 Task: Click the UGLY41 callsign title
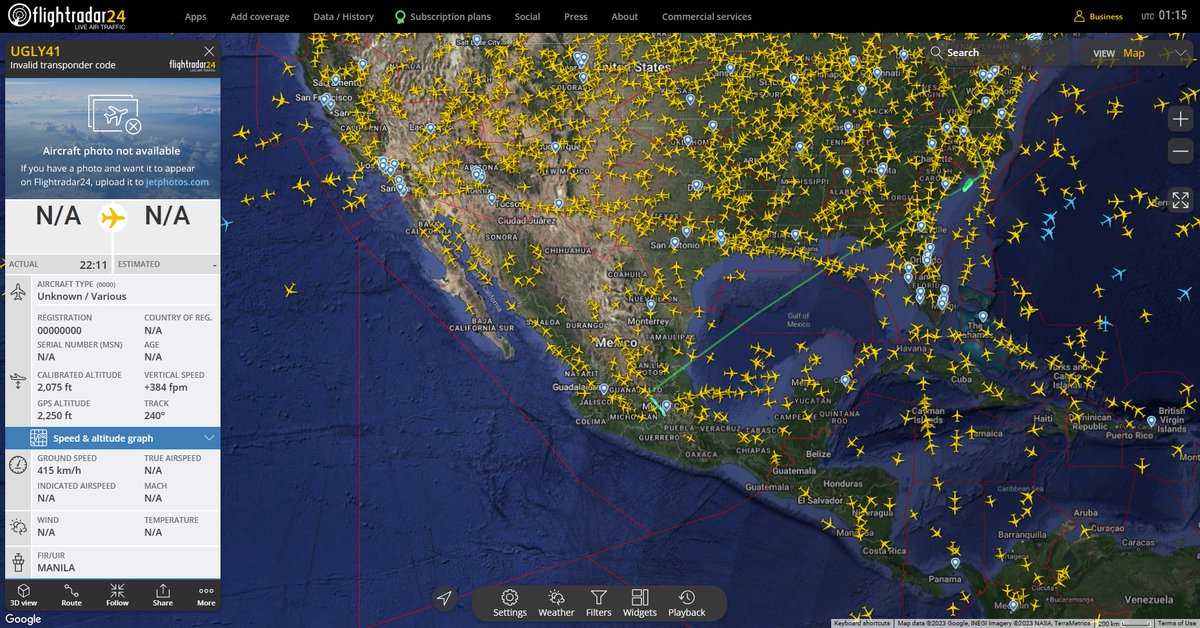tap(37, 51)
